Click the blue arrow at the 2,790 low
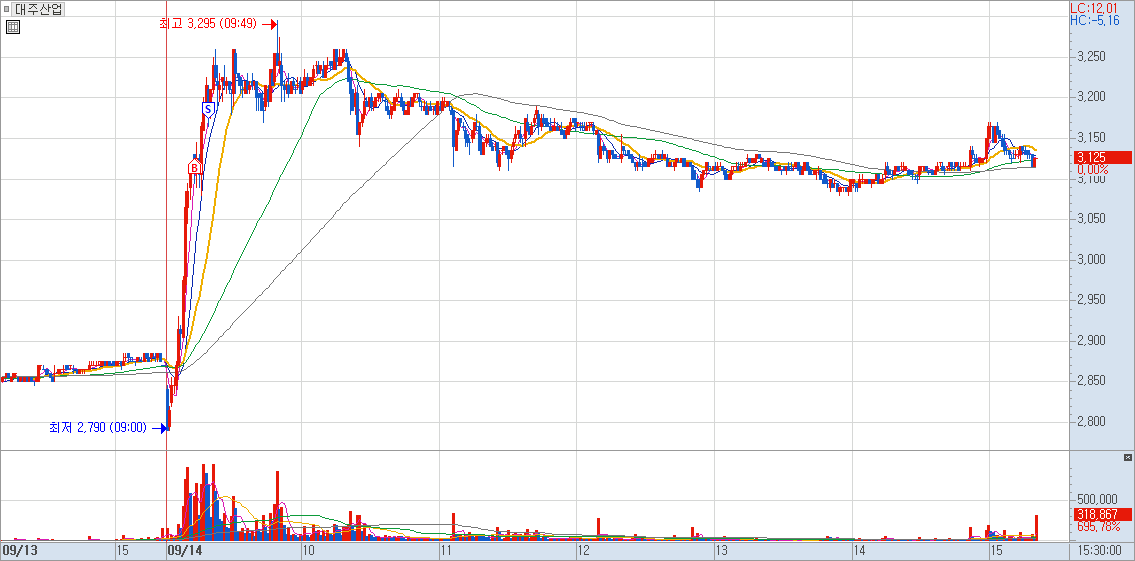This screenshot has height=561, width=1135. 160,428
